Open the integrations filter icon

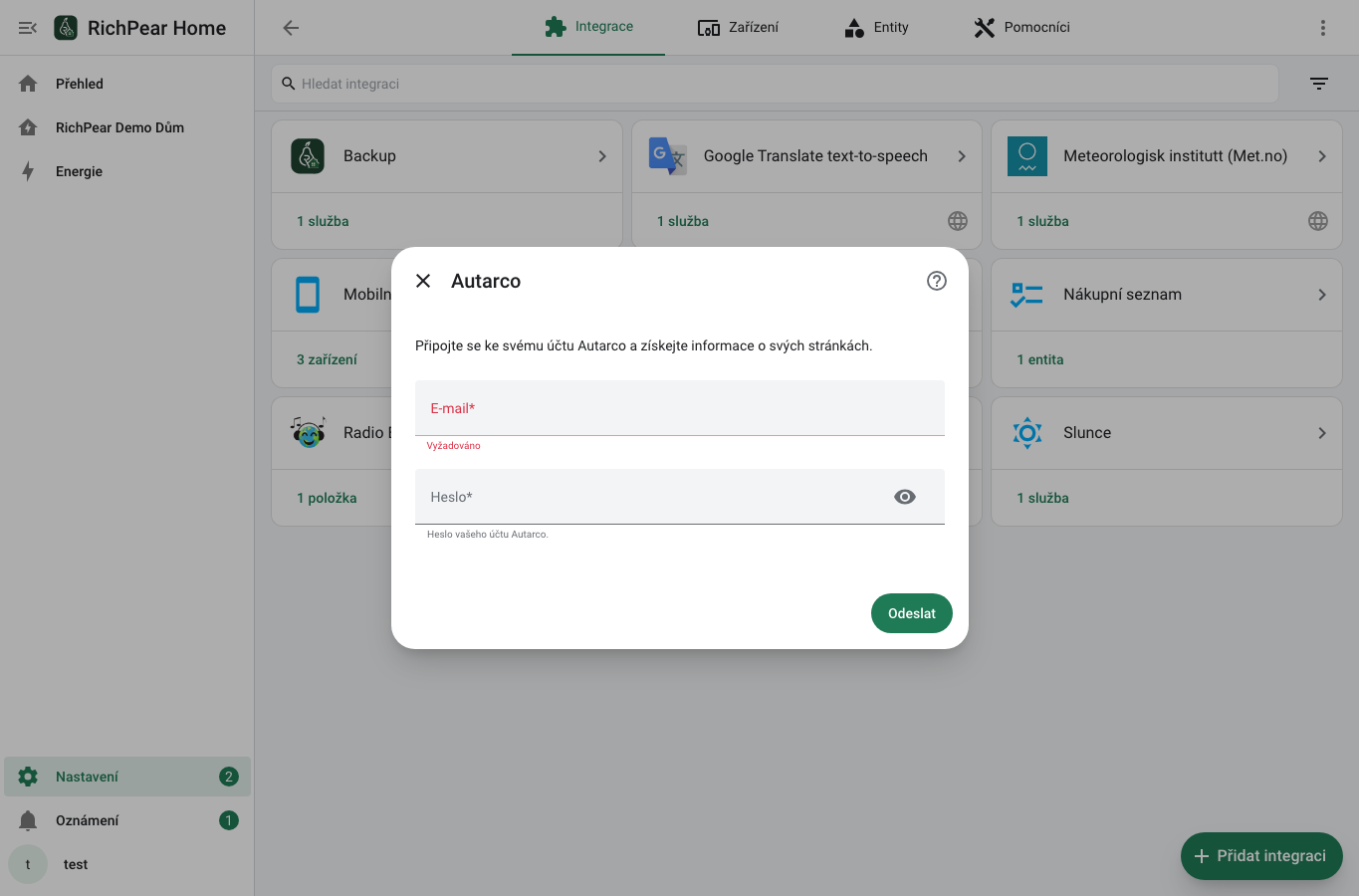pos(1319,84)
